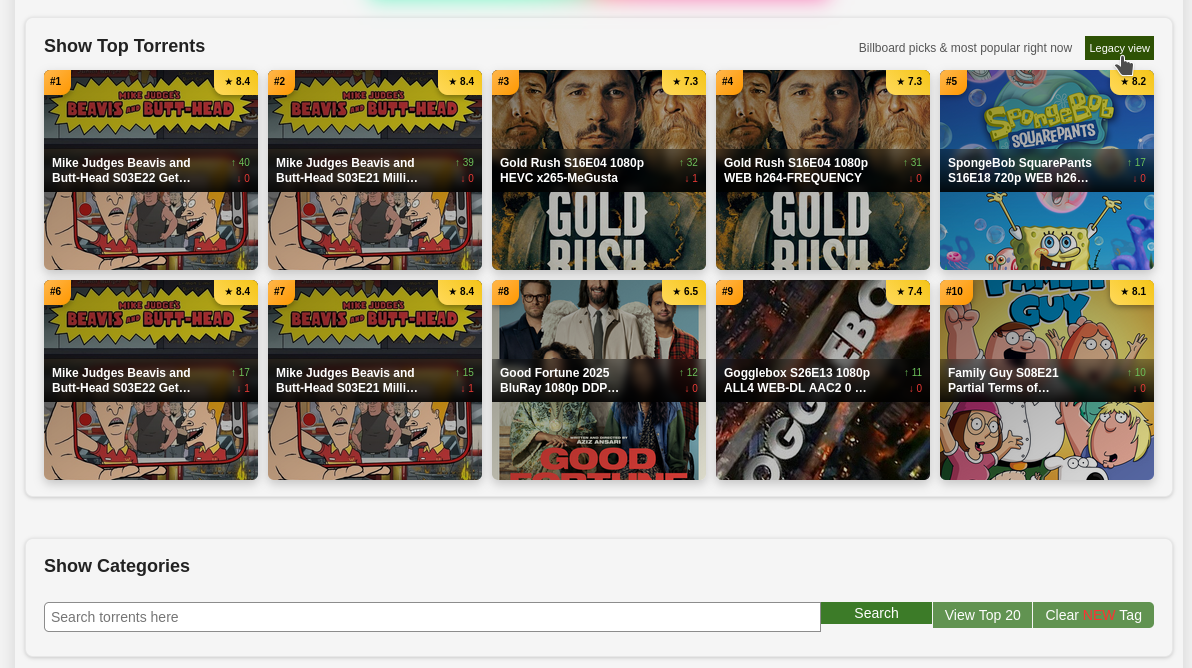Click seeders count 15 on card #7

coord(464,372)
